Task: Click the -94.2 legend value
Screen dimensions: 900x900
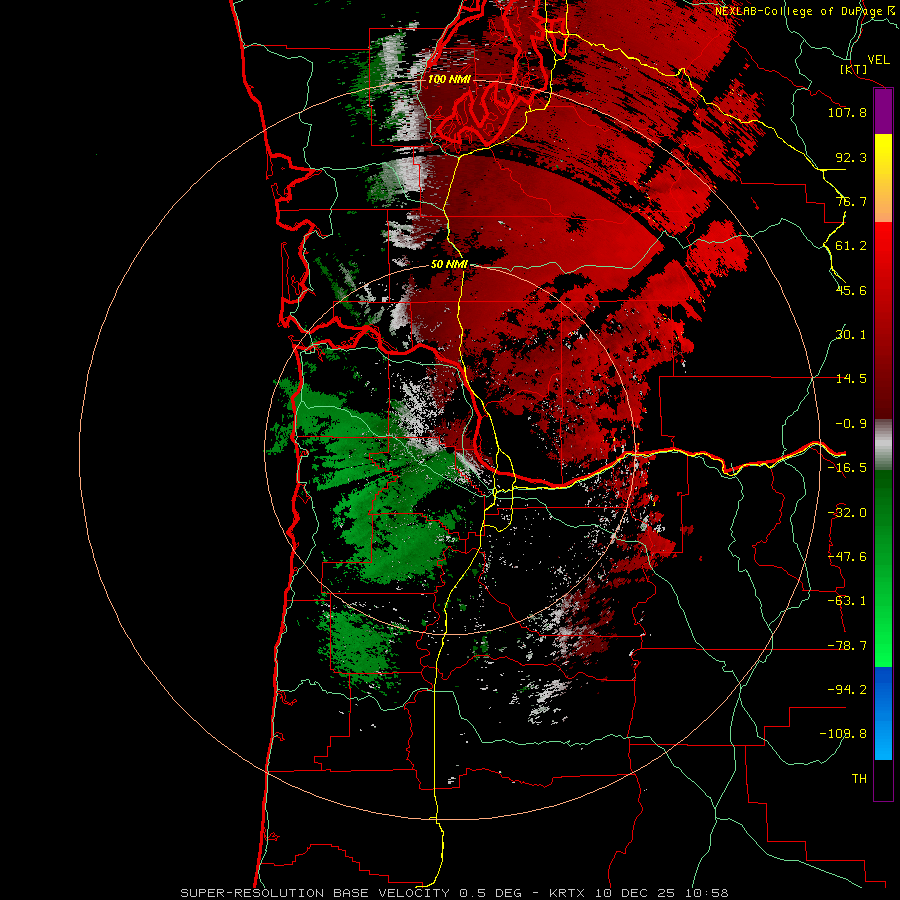Action: click(x=847, y=690)
